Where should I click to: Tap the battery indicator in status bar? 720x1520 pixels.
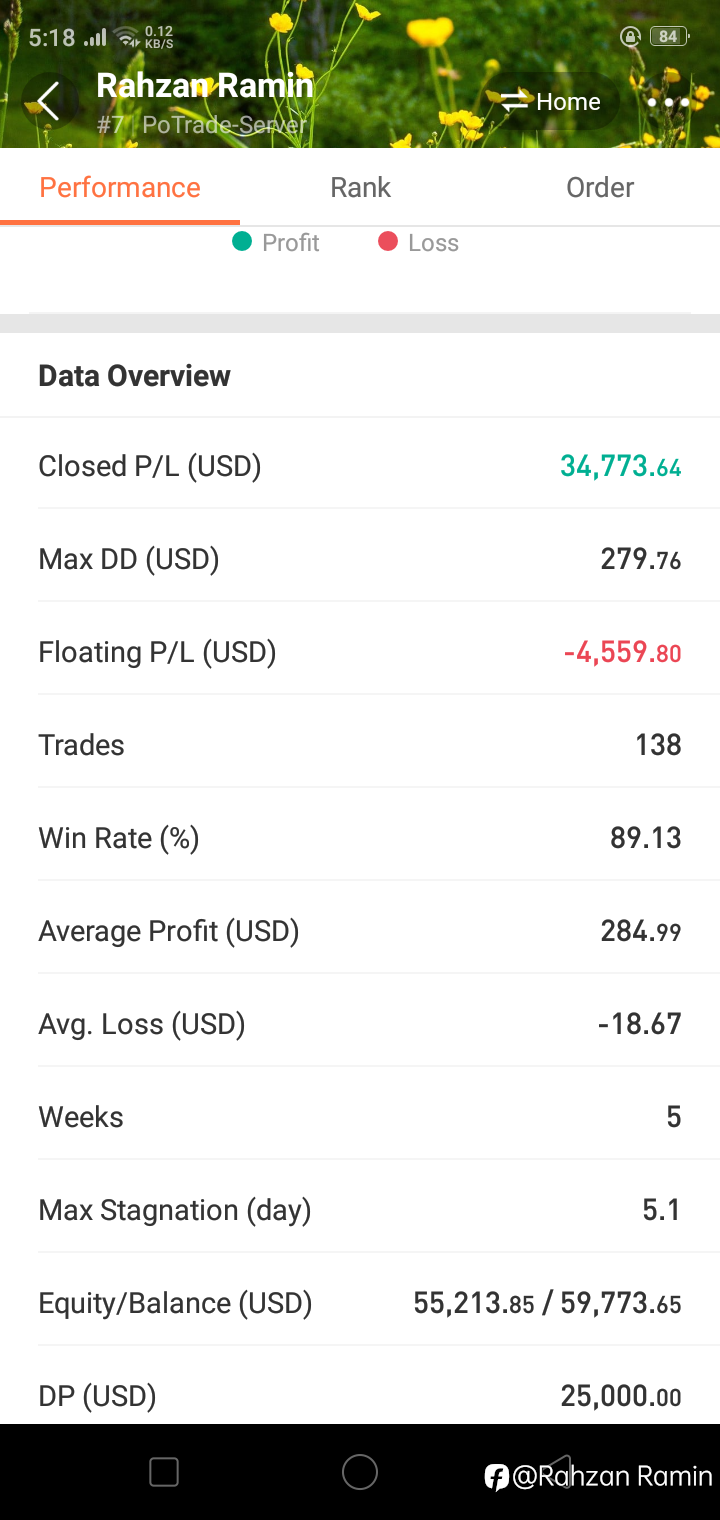coord(669,37)
